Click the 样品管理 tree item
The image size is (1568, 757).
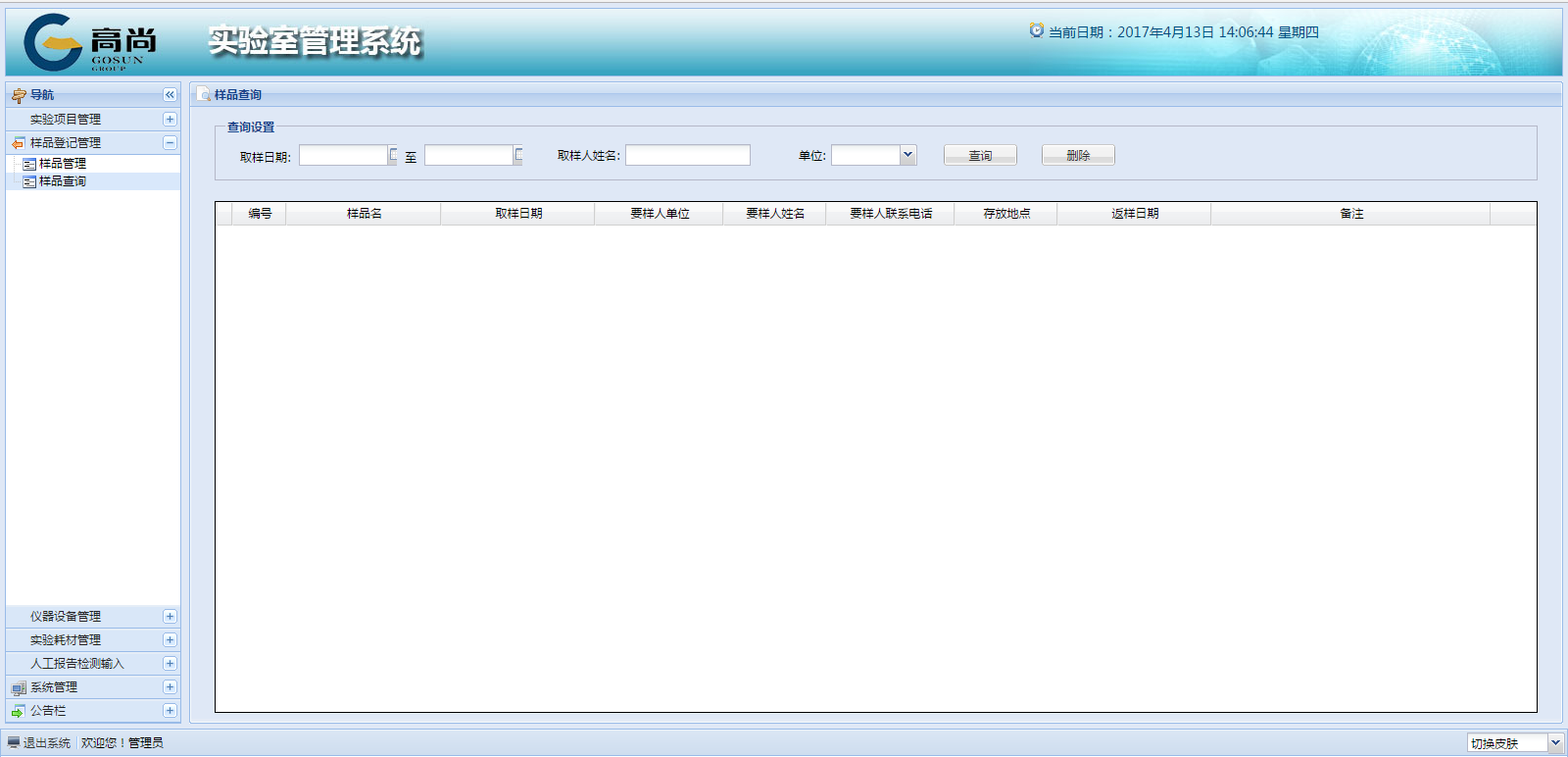click(x=63, y=164)
